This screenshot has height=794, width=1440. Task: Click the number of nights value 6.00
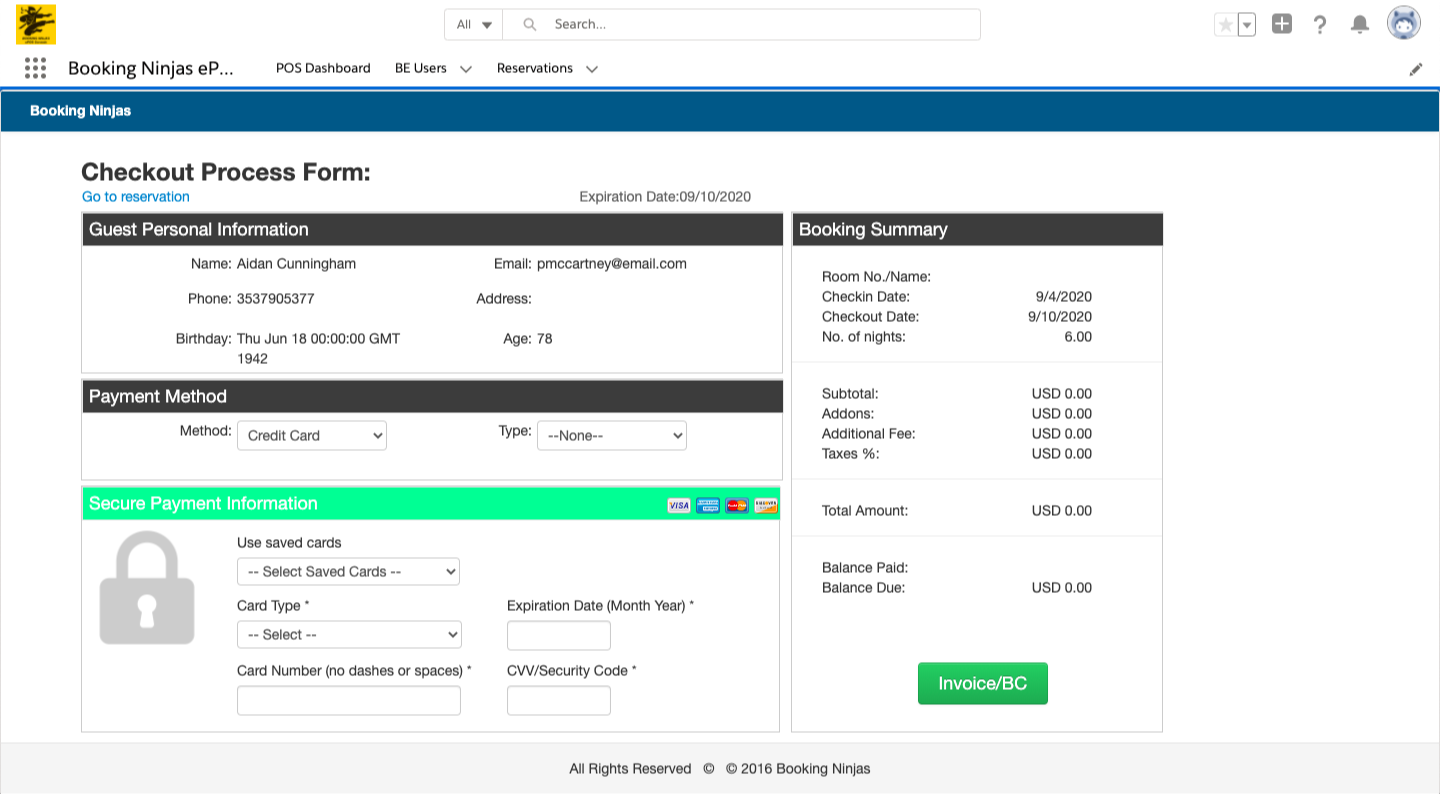1078,336
